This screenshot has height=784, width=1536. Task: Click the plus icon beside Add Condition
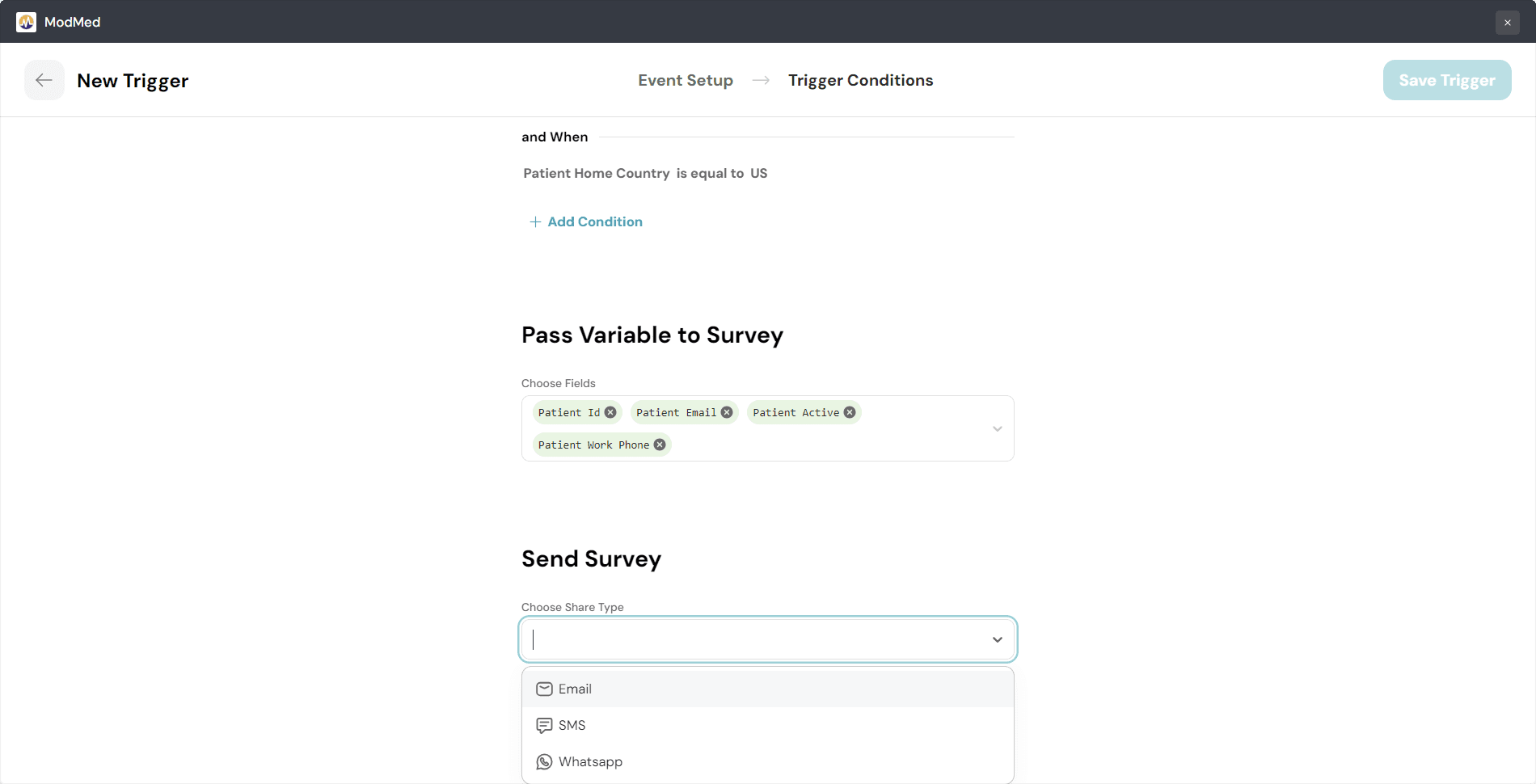tap(535, 221)
